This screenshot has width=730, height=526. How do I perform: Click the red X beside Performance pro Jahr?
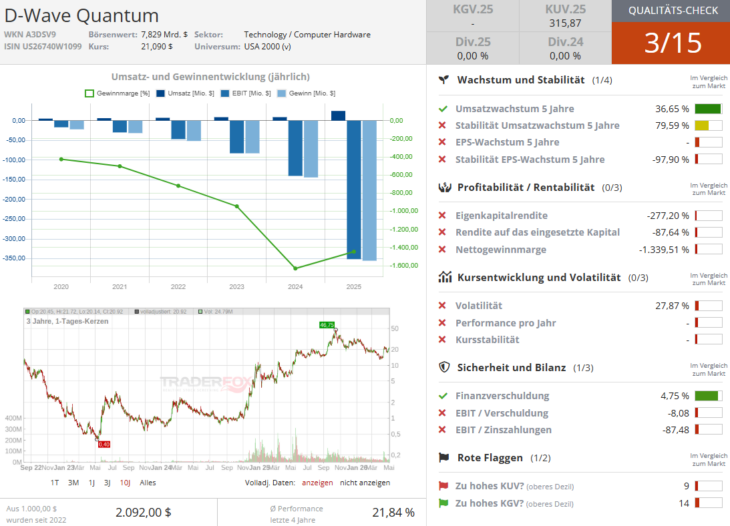(442, 323)
